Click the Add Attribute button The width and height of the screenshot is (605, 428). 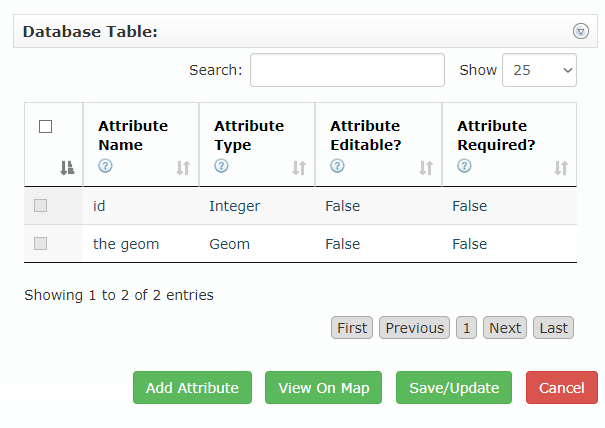(x=192, y=387)
